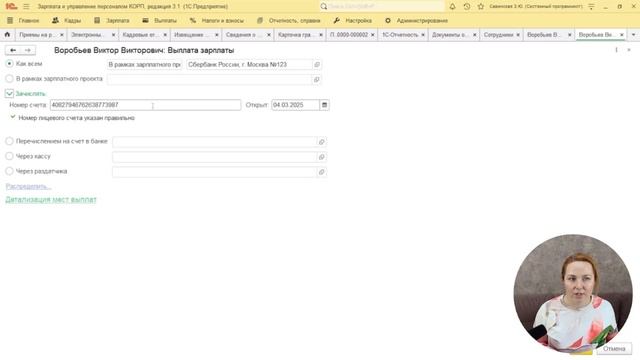This screenshot has width=640, height=360.
Task: Click the Сбербанк России bank field
Action: [249, 64]
